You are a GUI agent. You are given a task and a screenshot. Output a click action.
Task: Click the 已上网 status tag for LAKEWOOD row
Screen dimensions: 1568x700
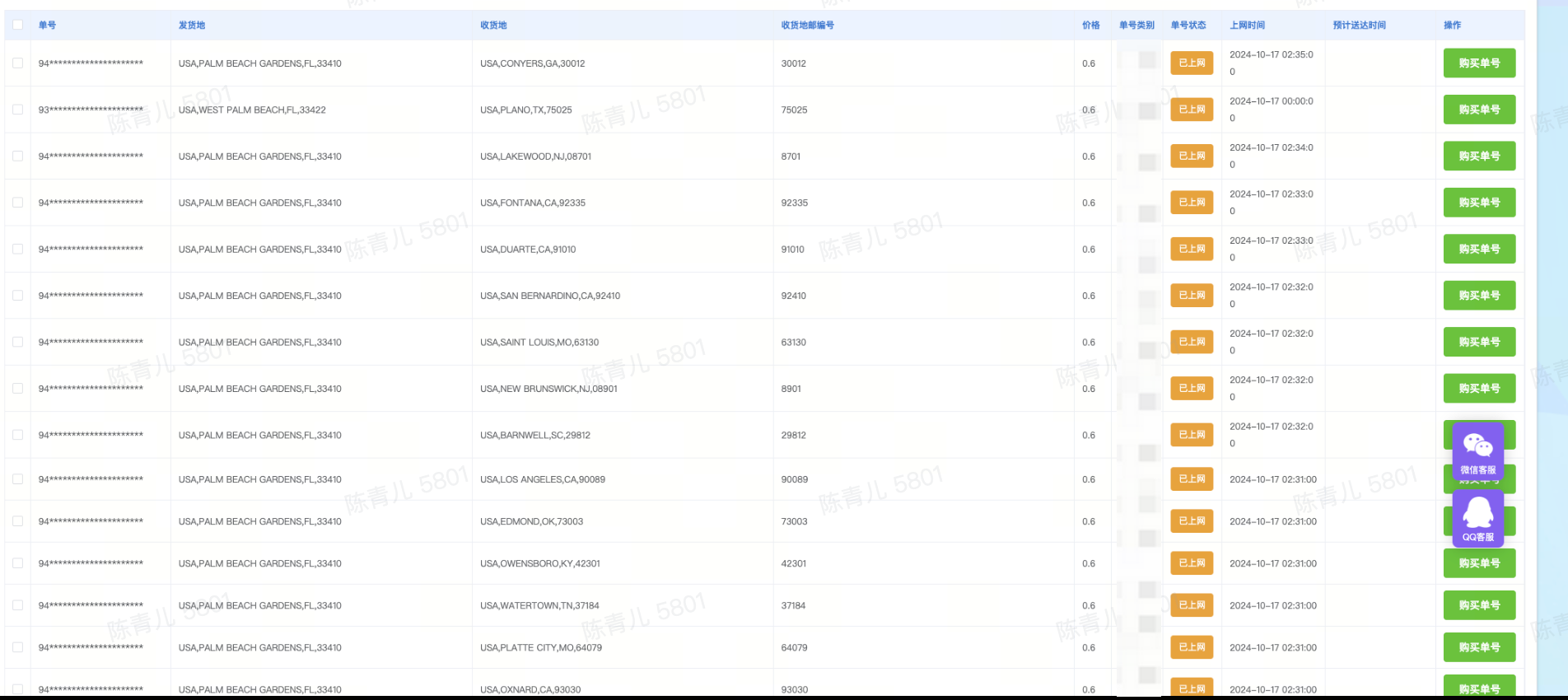click(x=1192, y=156)
